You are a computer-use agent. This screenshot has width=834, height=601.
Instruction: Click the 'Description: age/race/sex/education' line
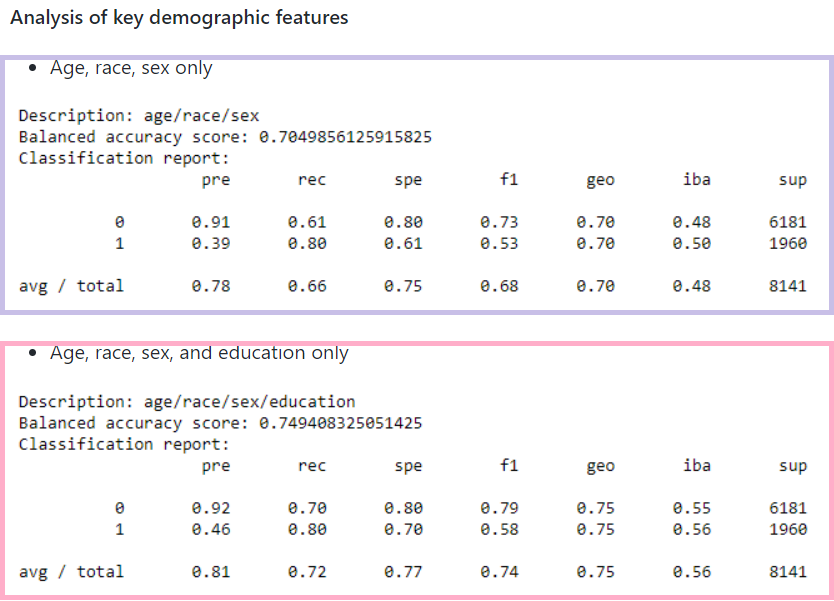(187, 402)
